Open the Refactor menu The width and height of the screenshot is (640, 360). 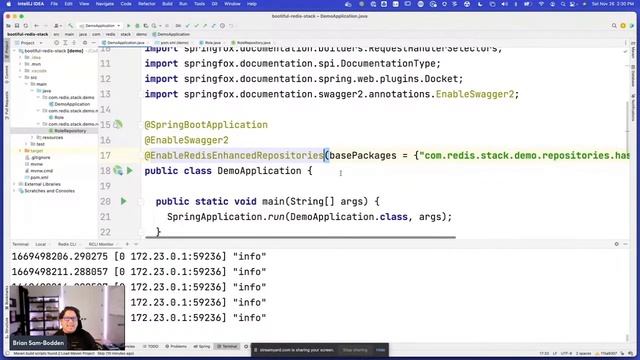(x=147, y=4)
